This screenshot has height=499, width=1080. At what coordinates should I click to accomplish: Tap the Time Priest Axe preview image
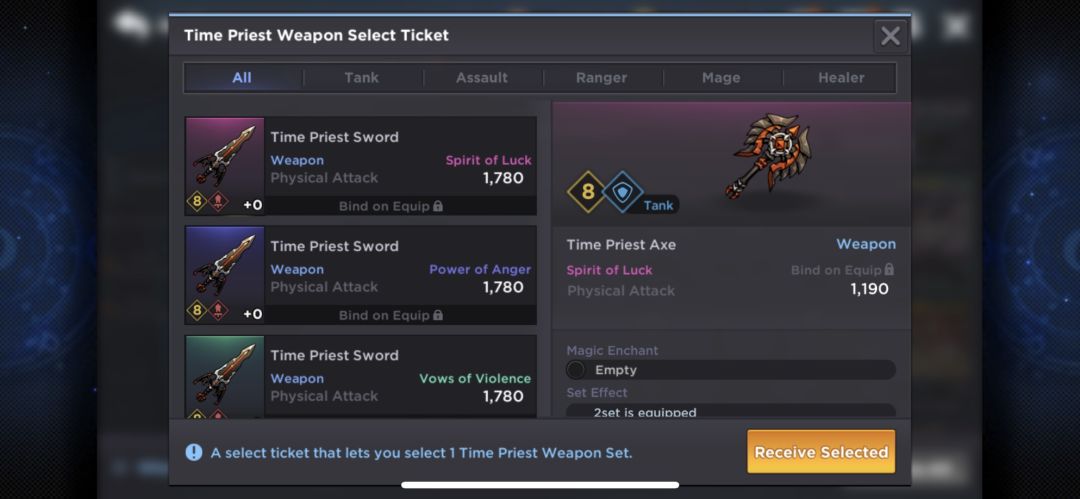tap(770, 156)
